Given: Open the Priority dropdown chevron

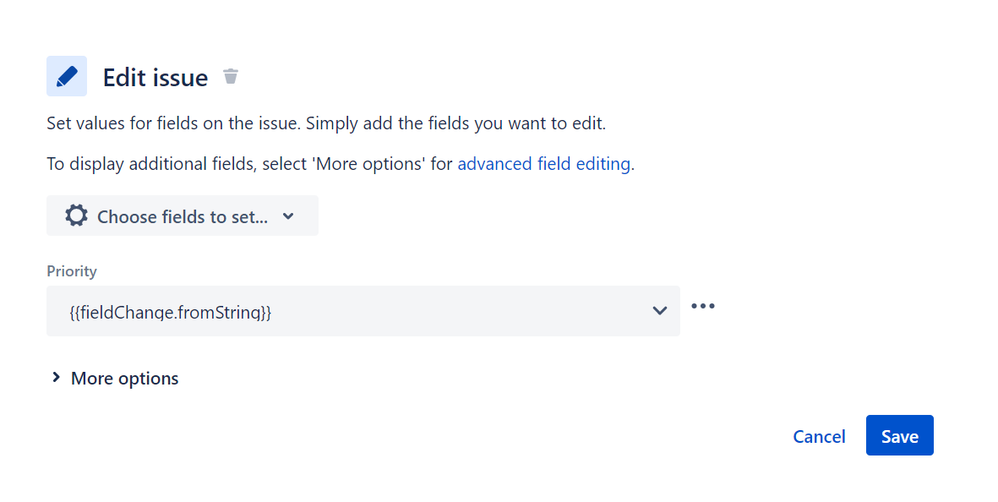Looking at the screenshot, I should pos(659,311).
